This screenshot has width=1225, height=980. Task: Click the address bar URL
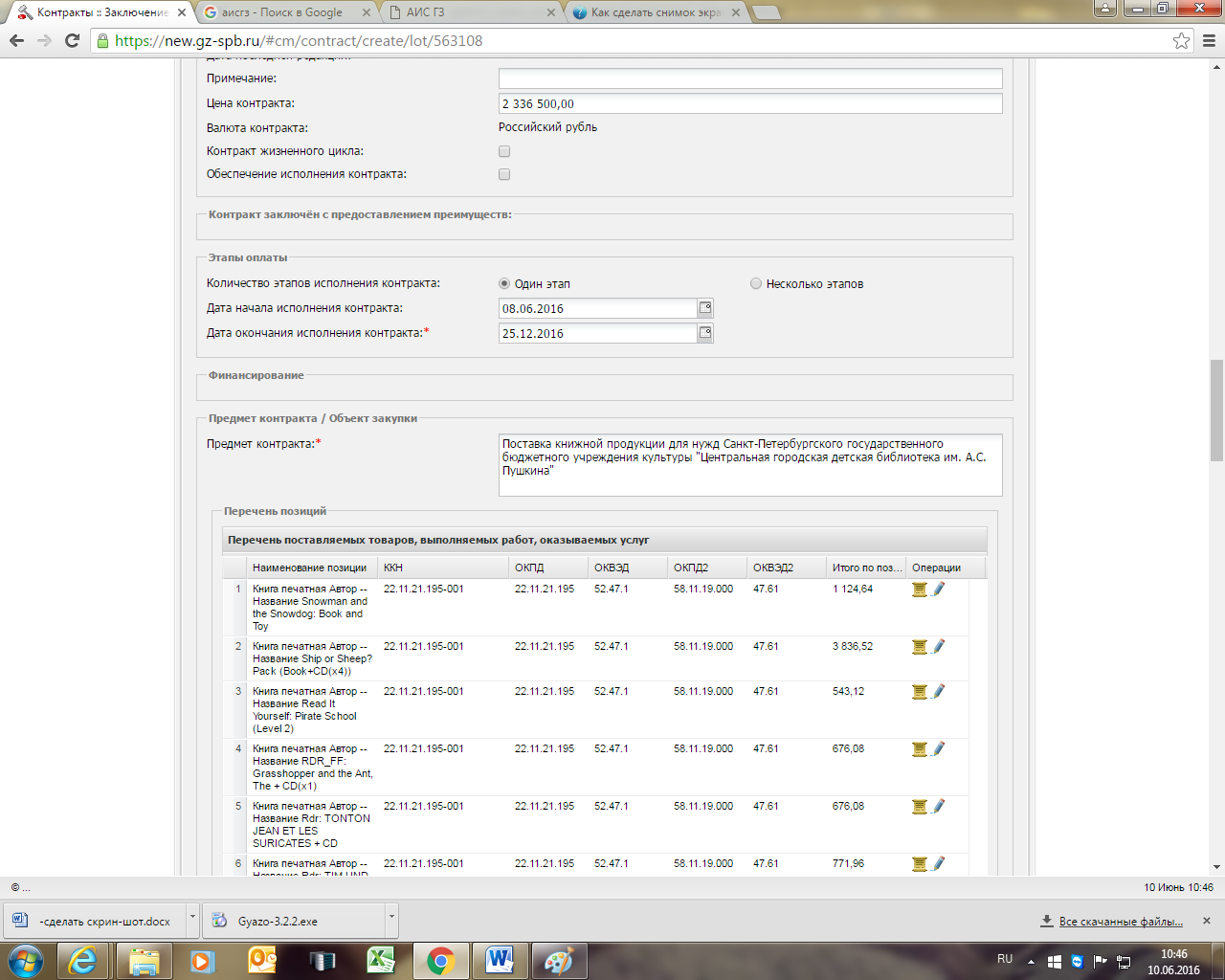299,41
